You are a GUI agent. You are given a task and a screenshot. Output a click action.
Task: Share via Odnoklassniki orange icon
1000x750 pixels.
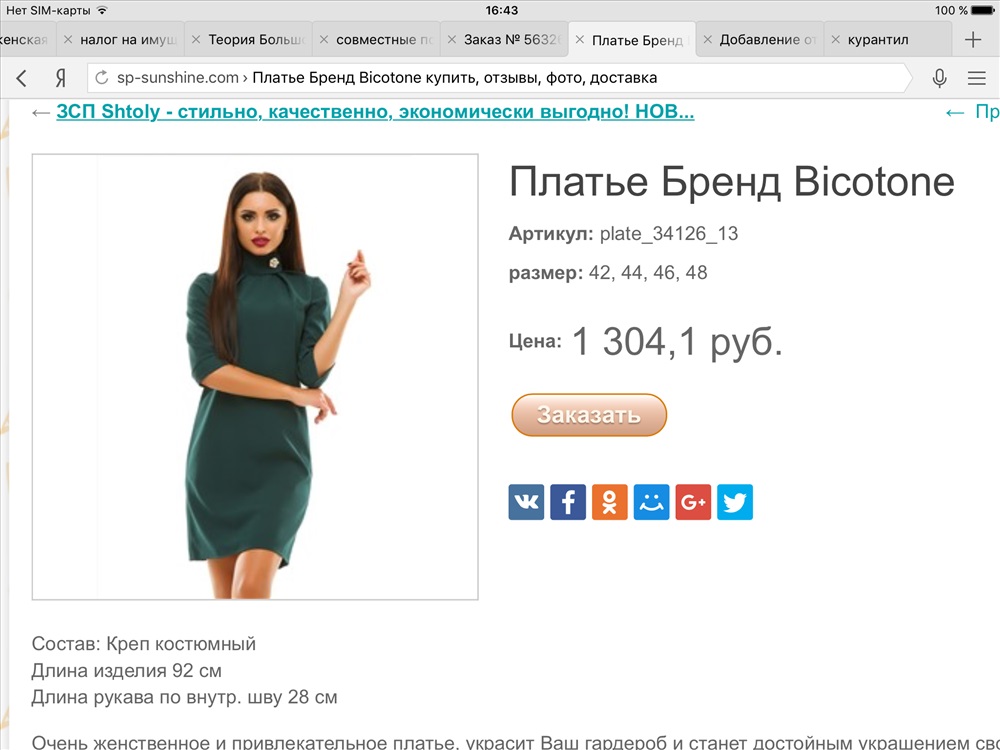[610, 502]
